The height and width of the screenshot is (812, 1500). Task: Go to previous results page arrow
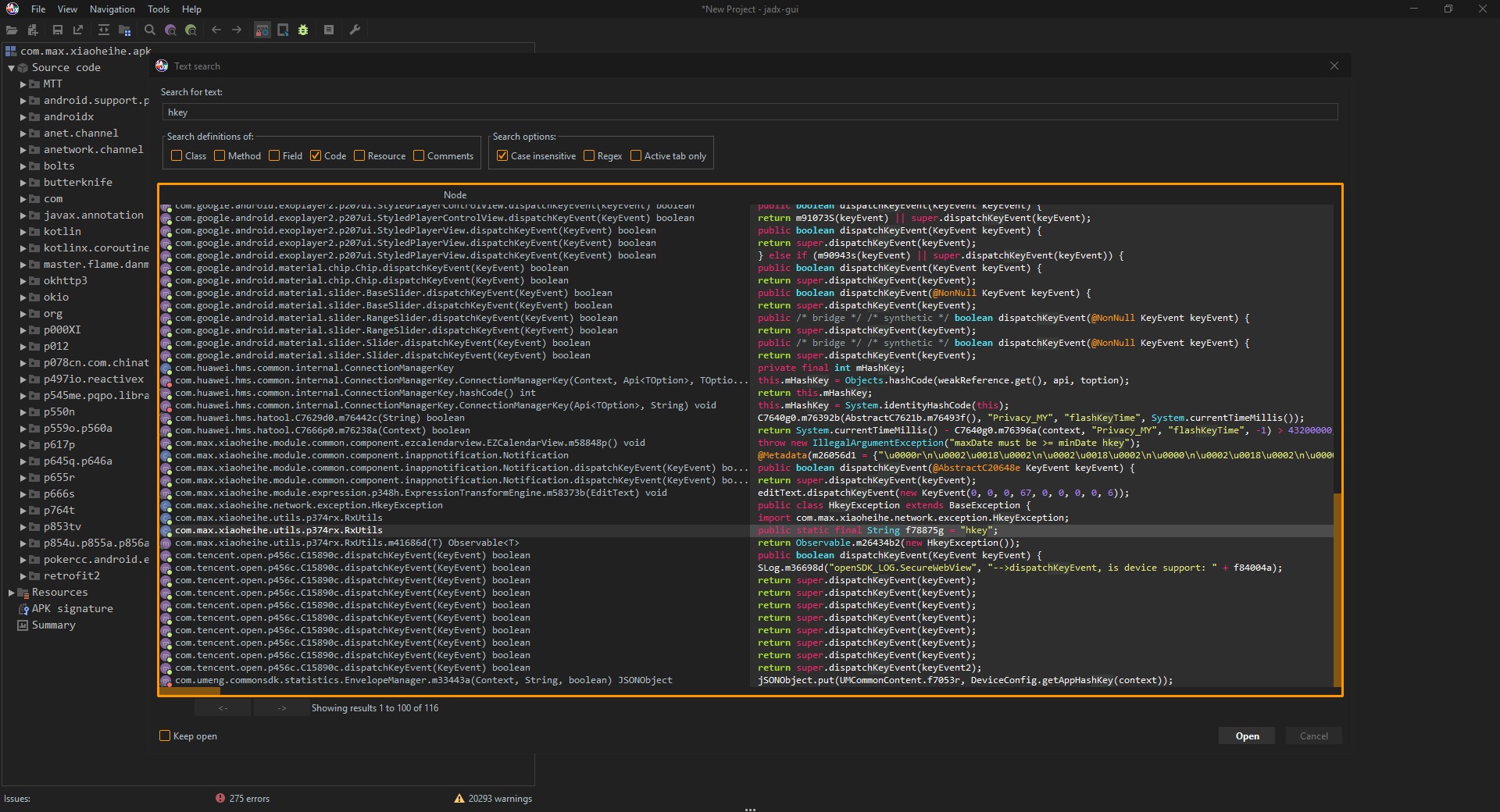(223, 707)
